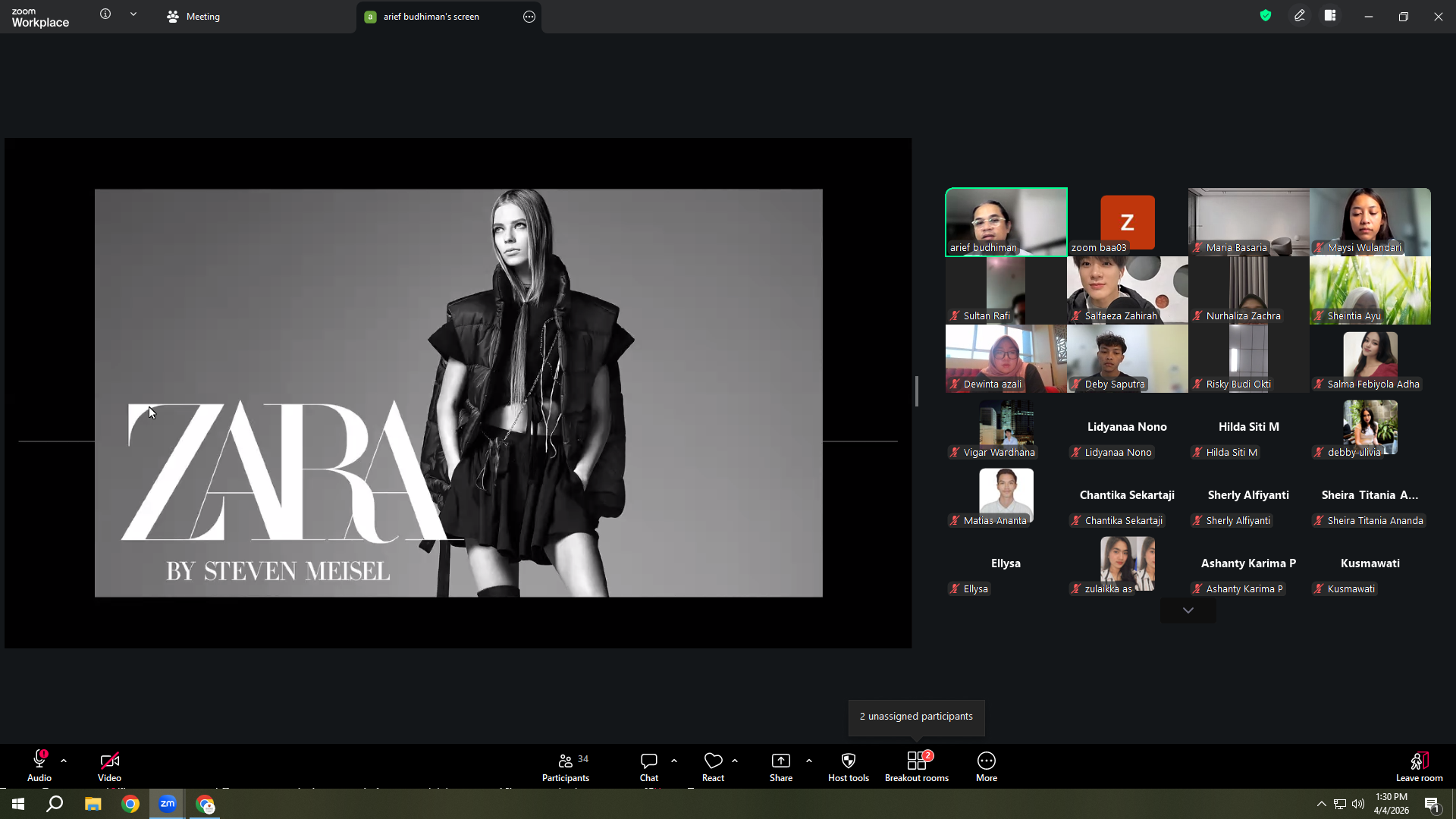This screenshot has height=819, width=1456.
Task: Open second Chrome profile taskbar icon
Action: coord(206,804)
